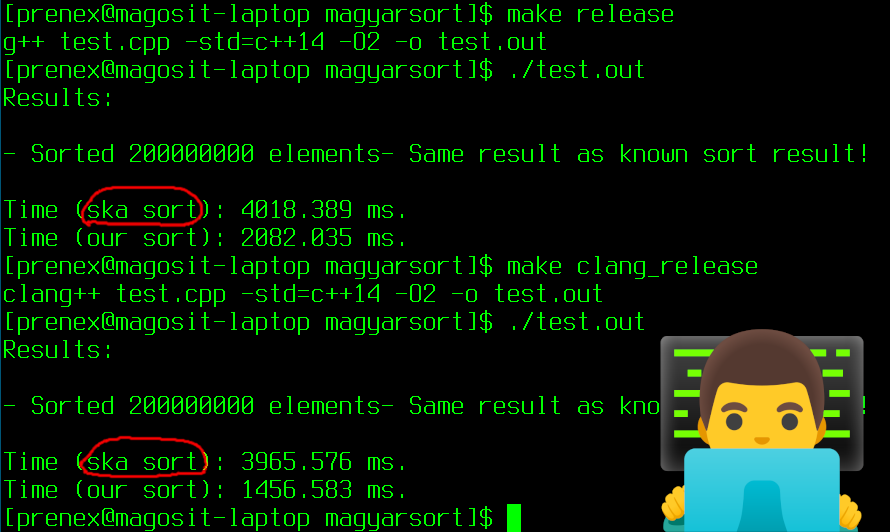Click the 'make release' command text

point(590,14)
